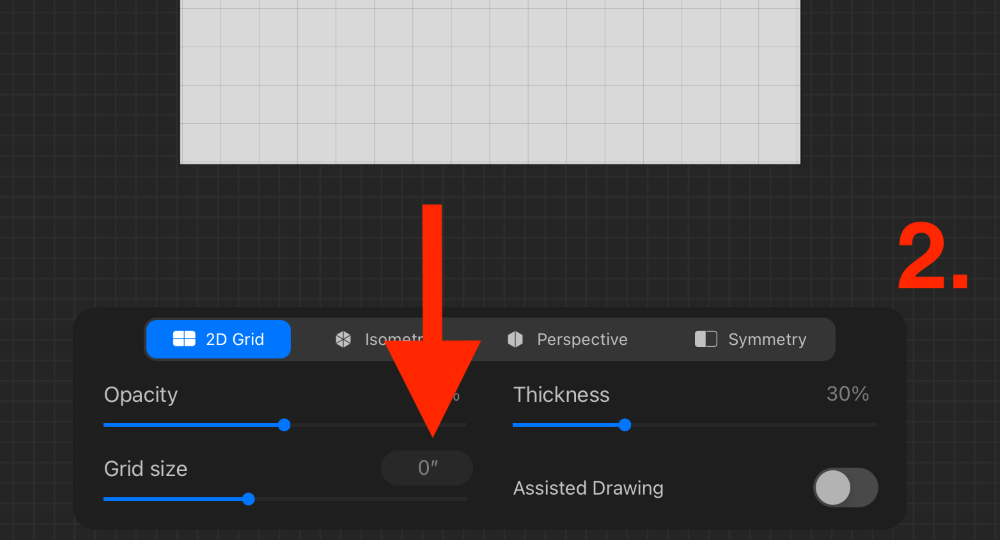Enable the Assisted Drawing switch
The height and width of the screenshot is (540, 1000).
[x=845, y=488]
